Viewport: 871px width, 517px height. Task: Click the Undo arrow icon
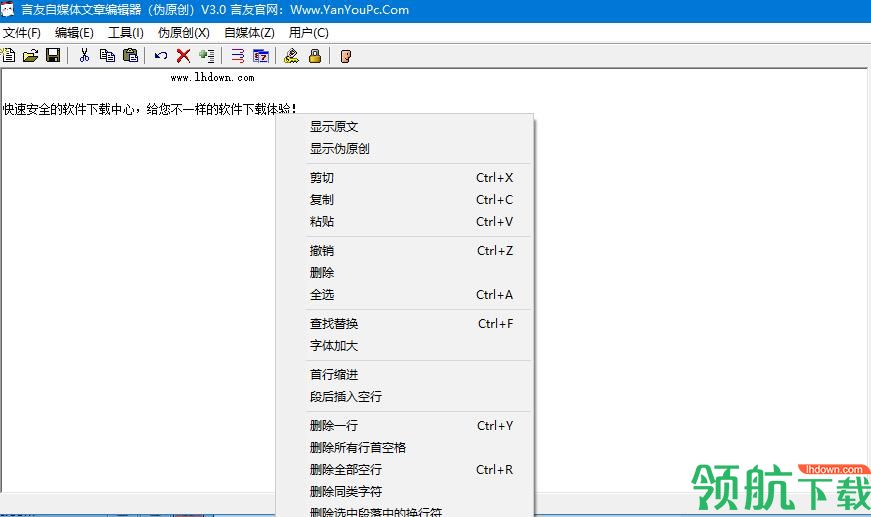pos(161,56)
